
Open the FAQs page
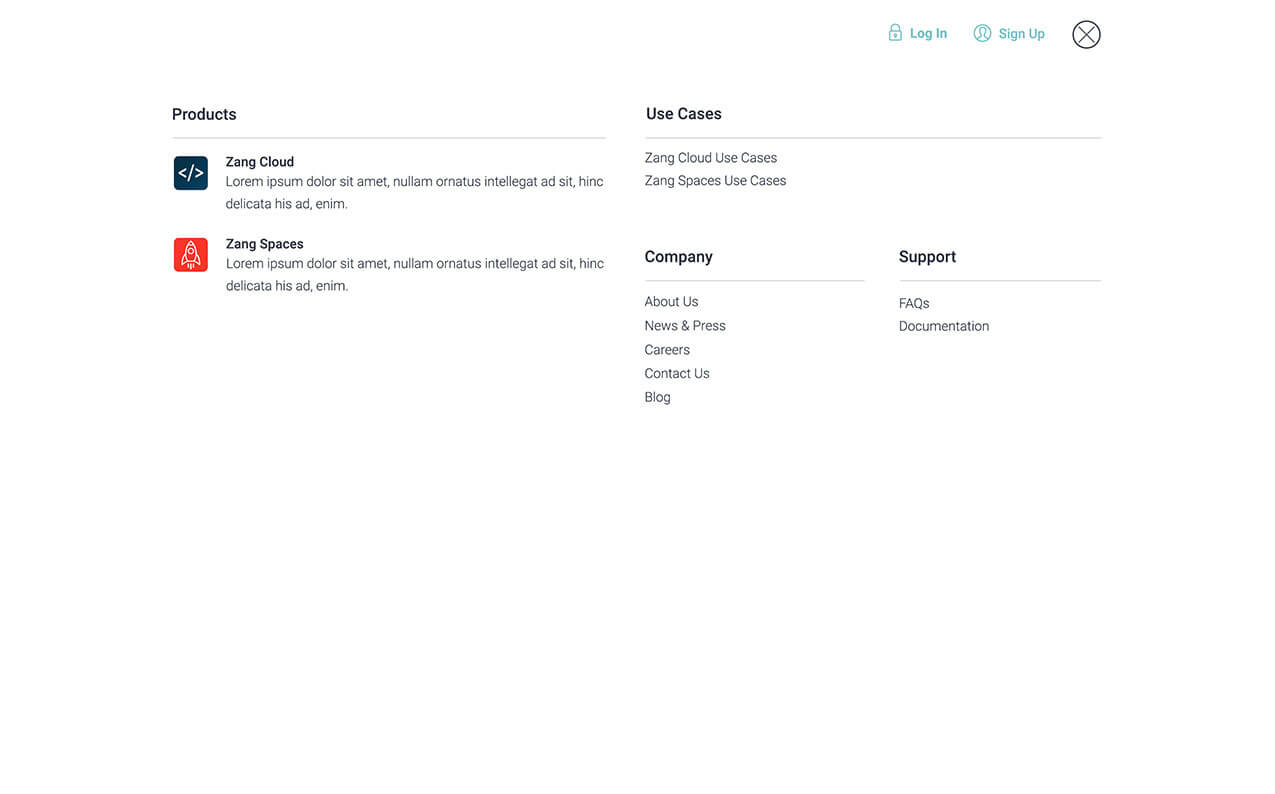(913, 302)
